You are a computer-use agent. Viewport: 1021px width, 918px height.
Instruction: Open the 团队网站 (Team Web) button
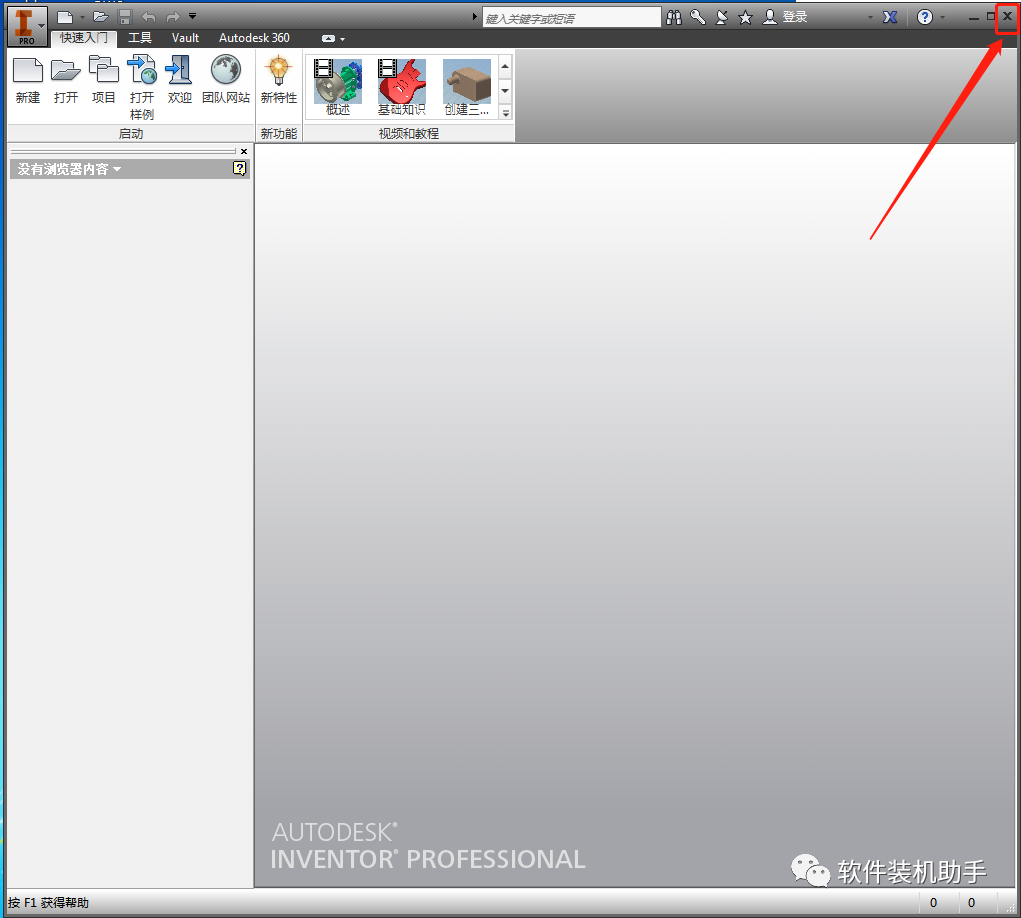coord(226,81)
